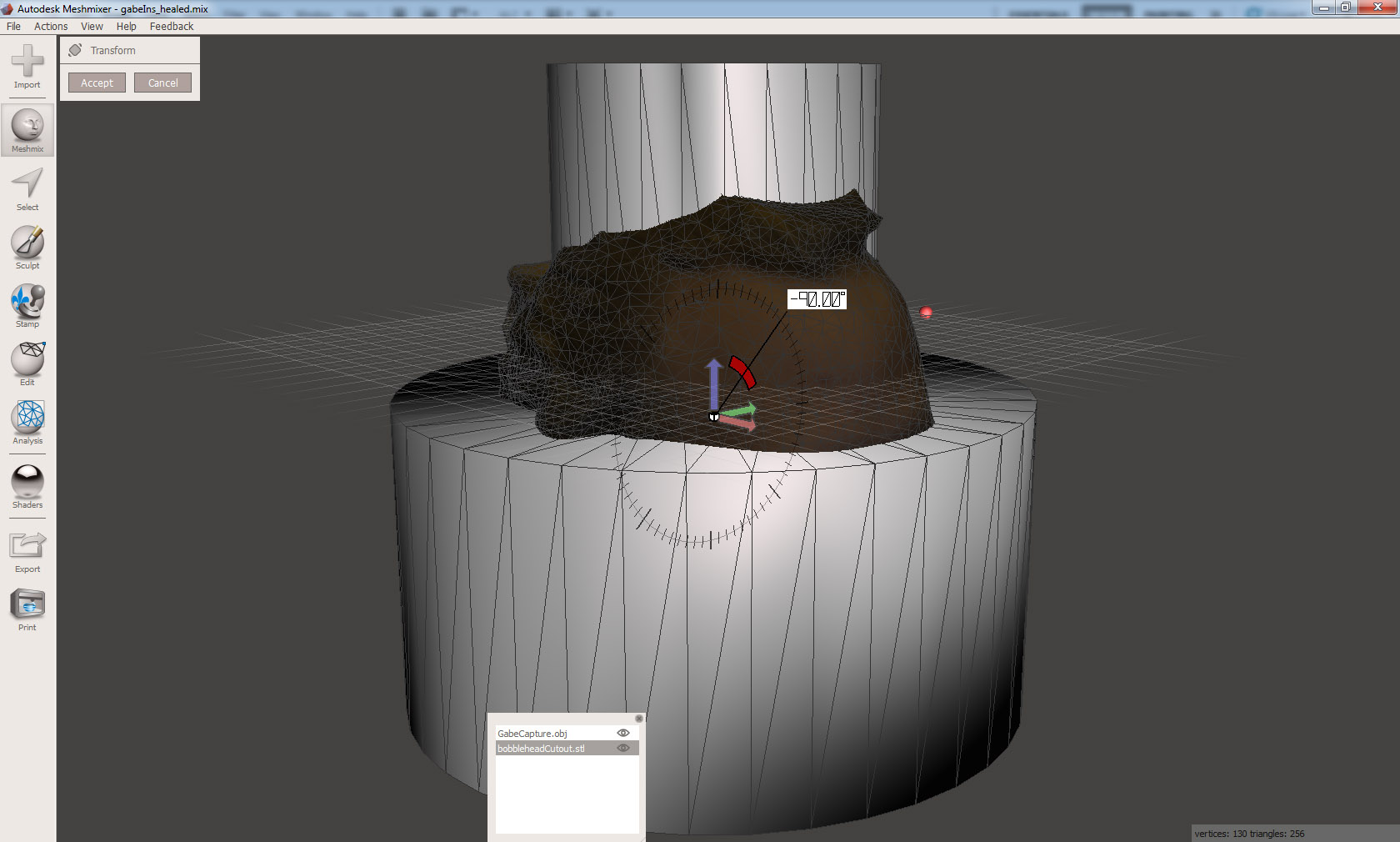Click the red sphere marker in viewport
Screen dimensions: 1400x842
tap(926, 313)
